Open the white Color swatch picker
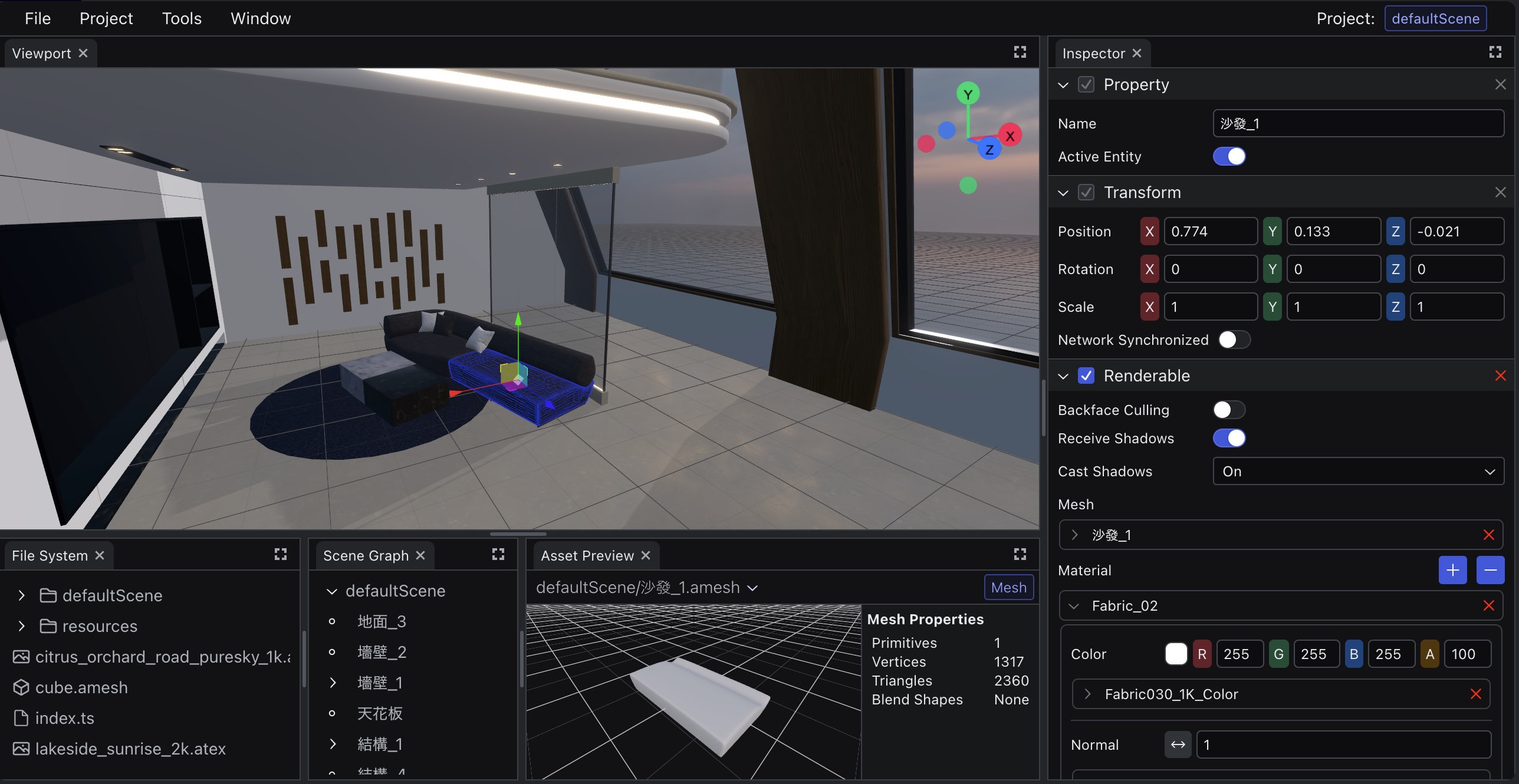 pos(1175,654)
